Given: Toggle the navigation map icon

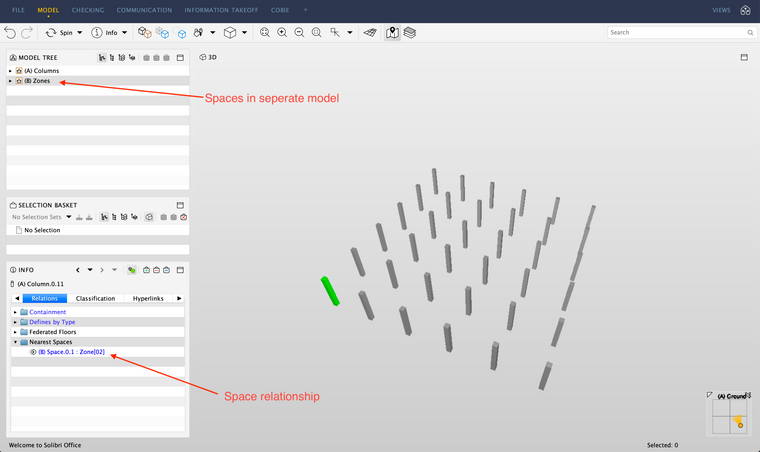Looking at the screenshot, I should [392, 32].
